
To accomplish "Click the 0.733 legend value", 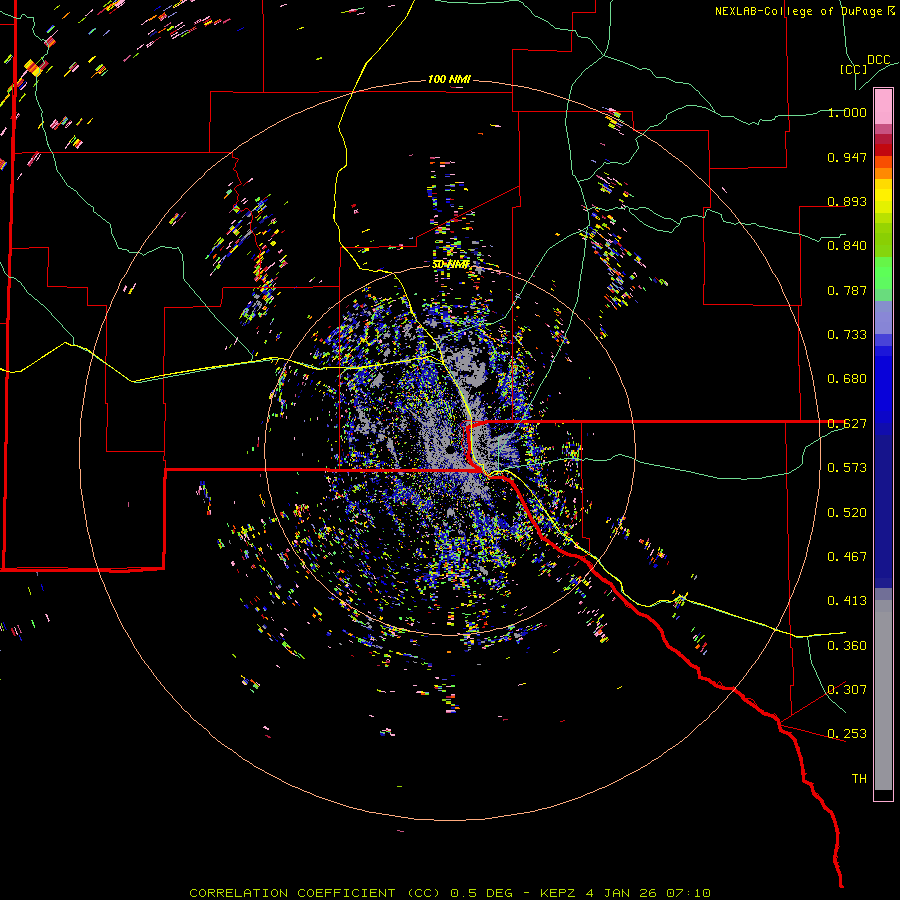I will point(847,335).
